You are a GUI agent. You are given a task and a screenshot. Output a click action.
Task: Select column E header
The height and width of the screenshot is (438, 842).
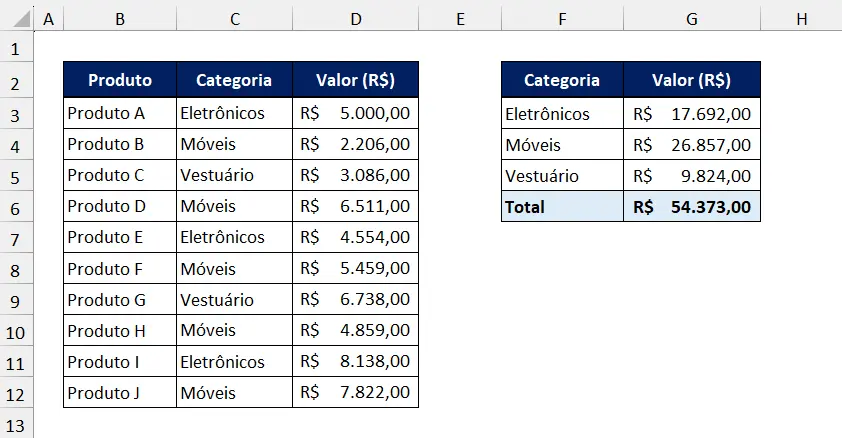[459, 18]
